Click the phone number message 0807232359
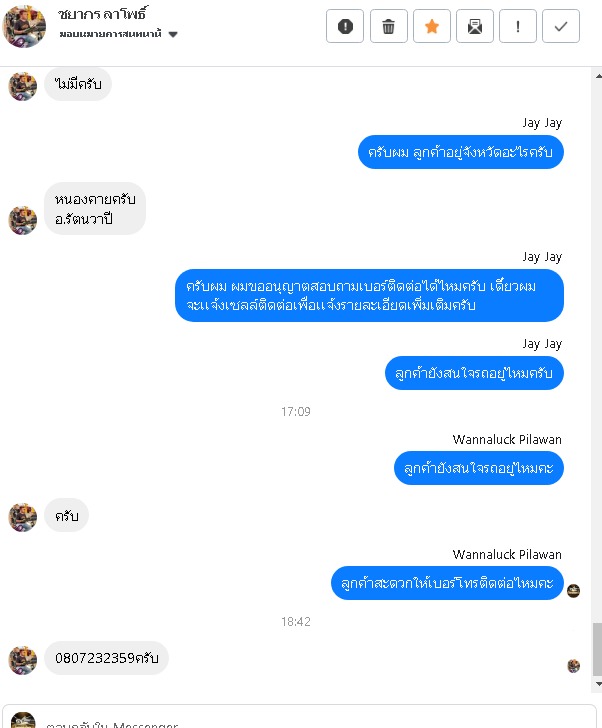Image resolution: width=602 pixels, height=728 pixels. click(106, 658)
